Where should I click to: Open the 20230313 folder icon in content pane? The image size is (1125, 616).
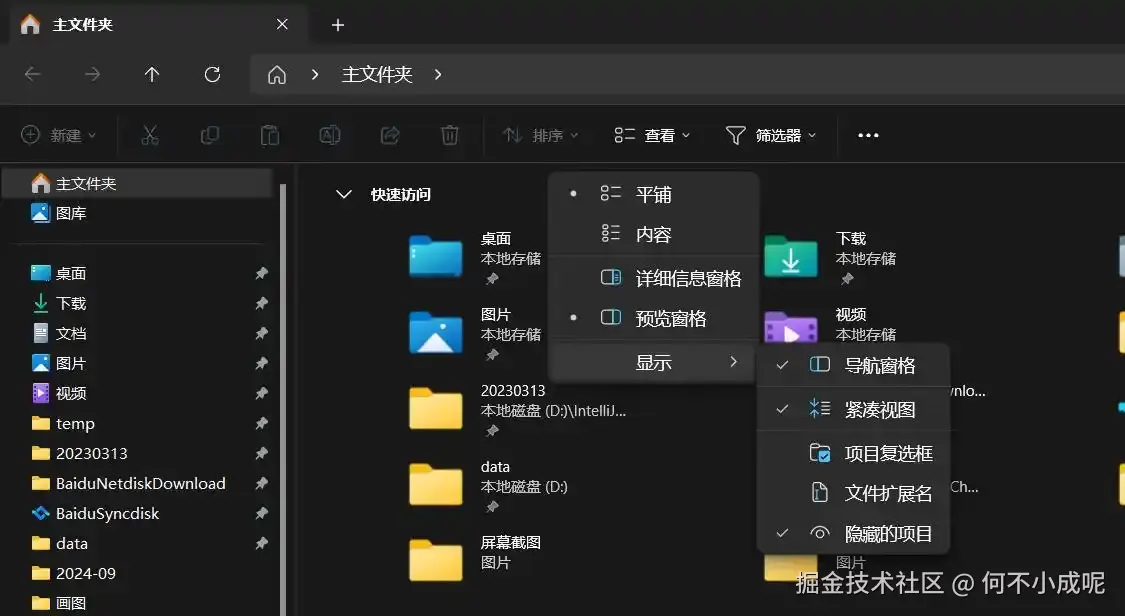436,408
